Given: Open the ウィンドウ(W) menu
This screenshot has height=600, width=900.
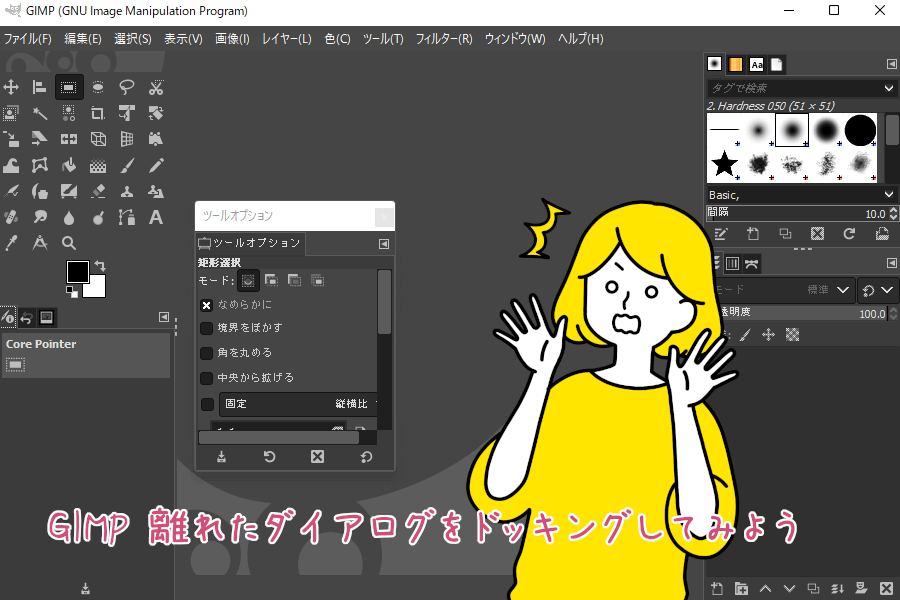Looking at the screenshot, I should tap(515, 38).
